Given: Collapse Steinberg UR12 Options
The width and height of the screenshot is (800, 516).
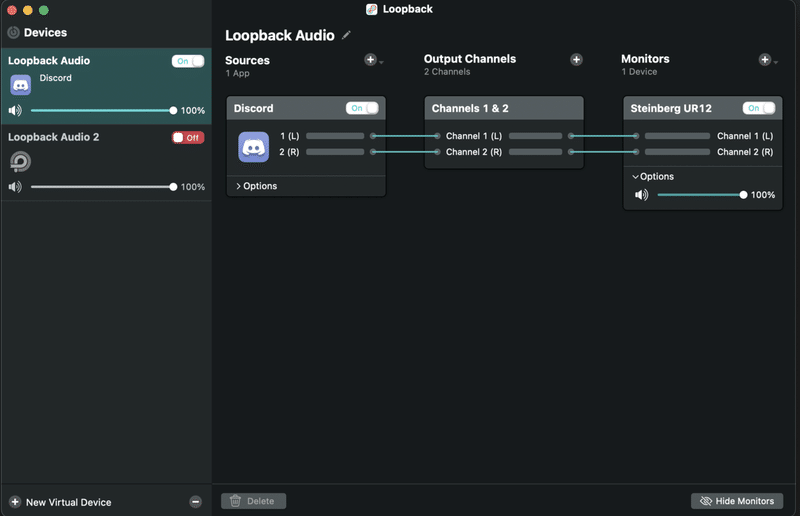Looking at the screenshot, I should tap(653, 177).
